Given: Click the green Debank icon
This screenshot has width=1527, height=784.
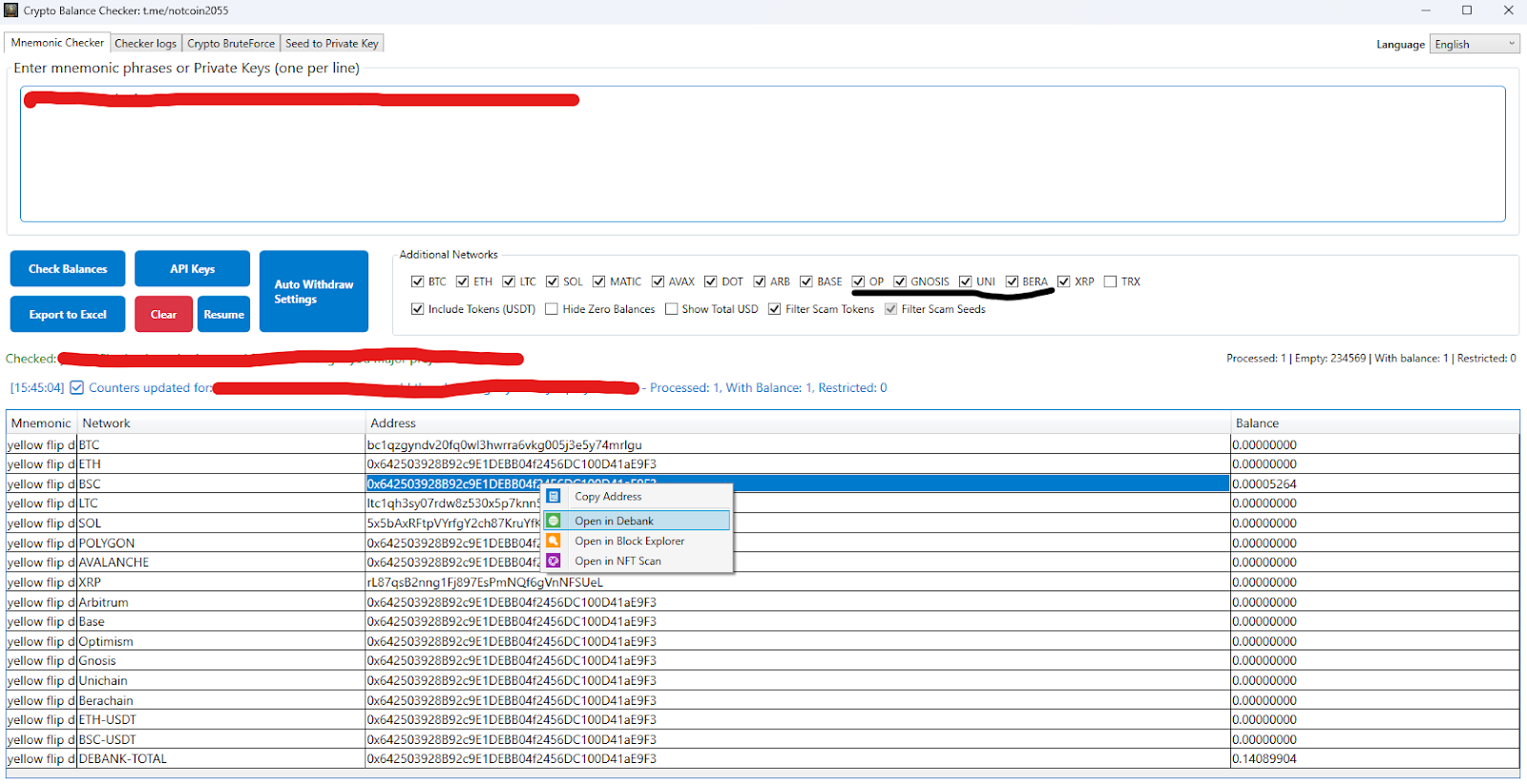Looking at the screenshot, I should point(554,521).
